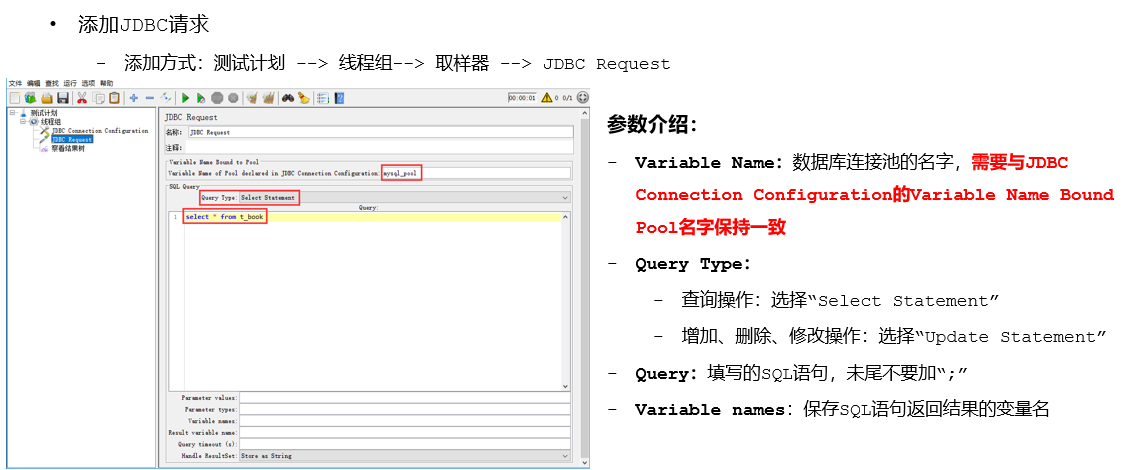1130x470 pixels.
Task: Open the Templates toolbar icon
Action: click(30, 98)
